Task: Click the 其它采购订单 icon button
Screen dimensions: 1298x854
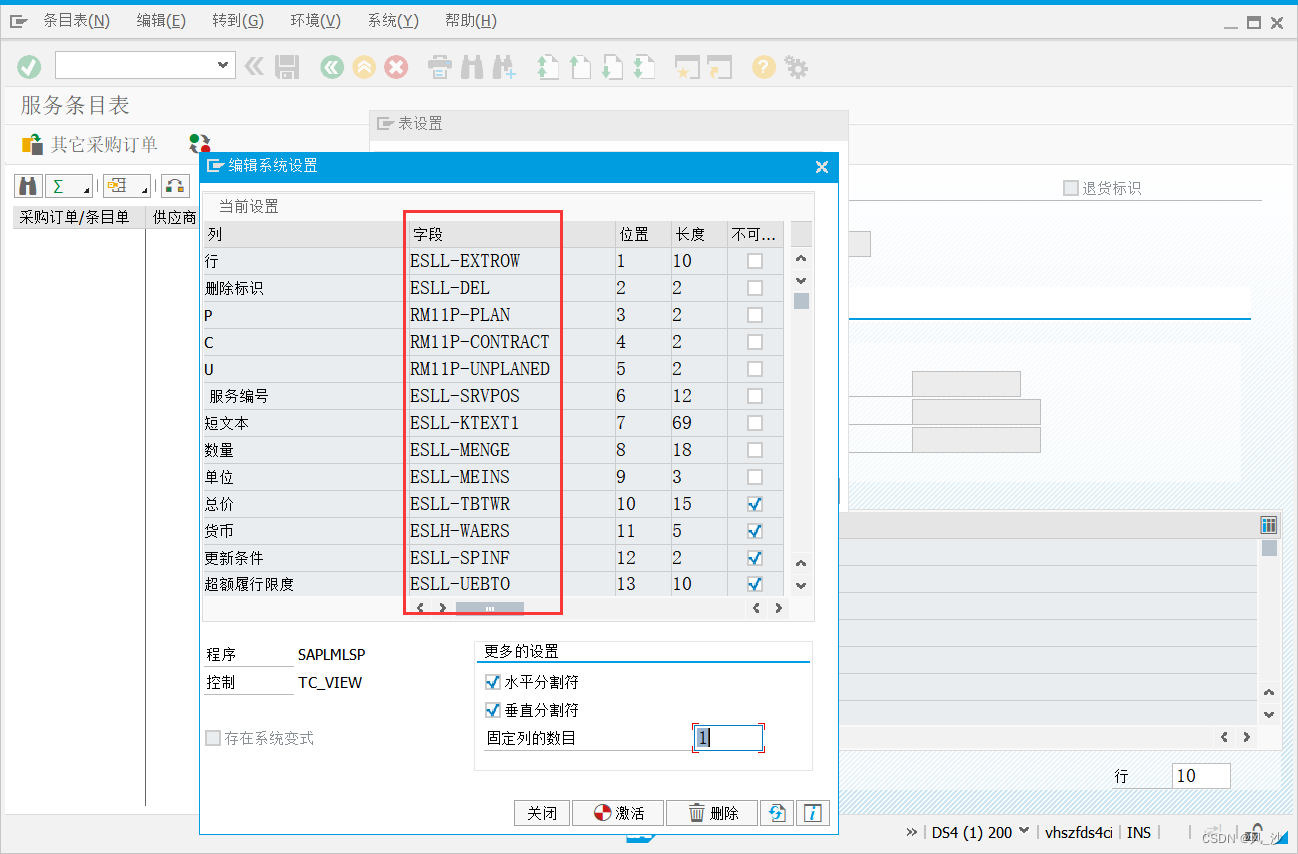Action: [90, 145]
